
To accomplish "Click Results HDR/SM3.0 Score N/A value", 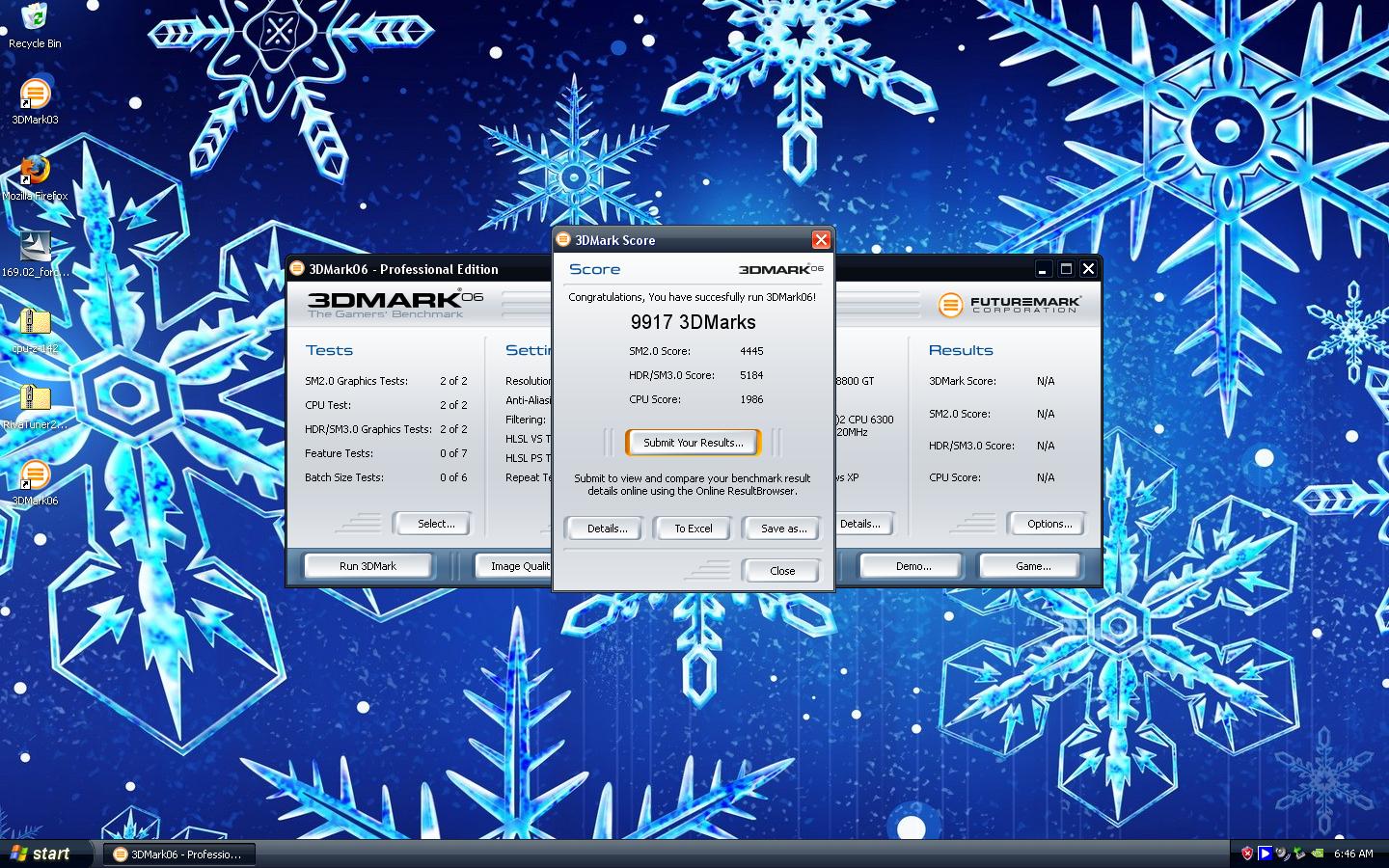I will pos(1046,446).
